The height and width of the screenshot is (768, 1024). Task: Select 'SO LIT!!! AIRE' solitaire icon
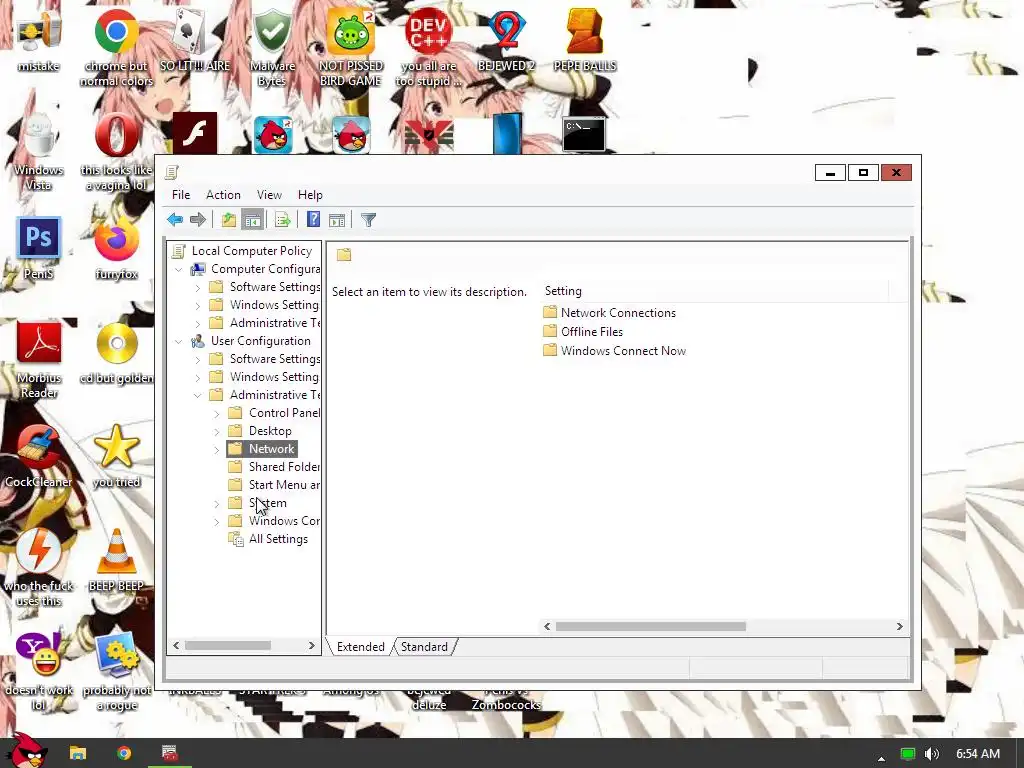[x=195, y=40]
